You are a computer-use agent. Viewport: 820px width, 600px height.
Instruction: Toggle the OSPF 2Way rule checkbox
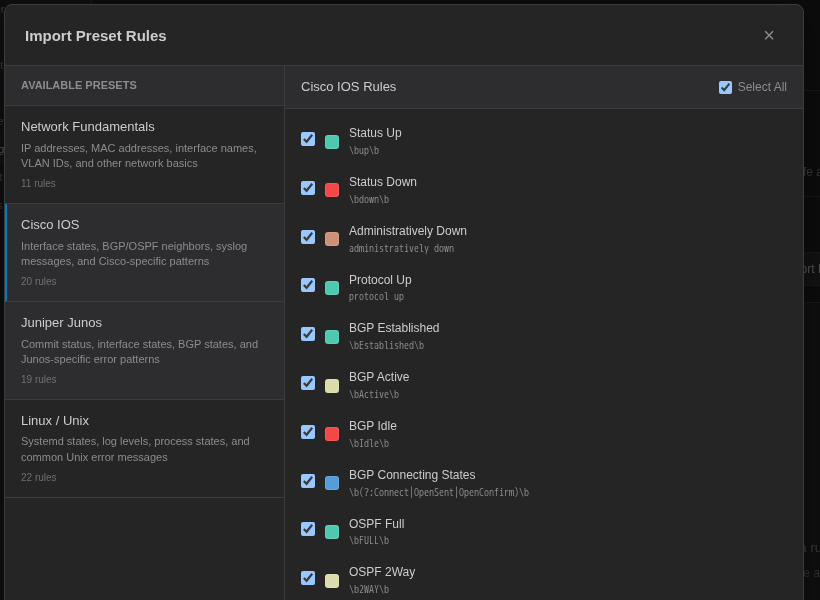tap(308, 578)
